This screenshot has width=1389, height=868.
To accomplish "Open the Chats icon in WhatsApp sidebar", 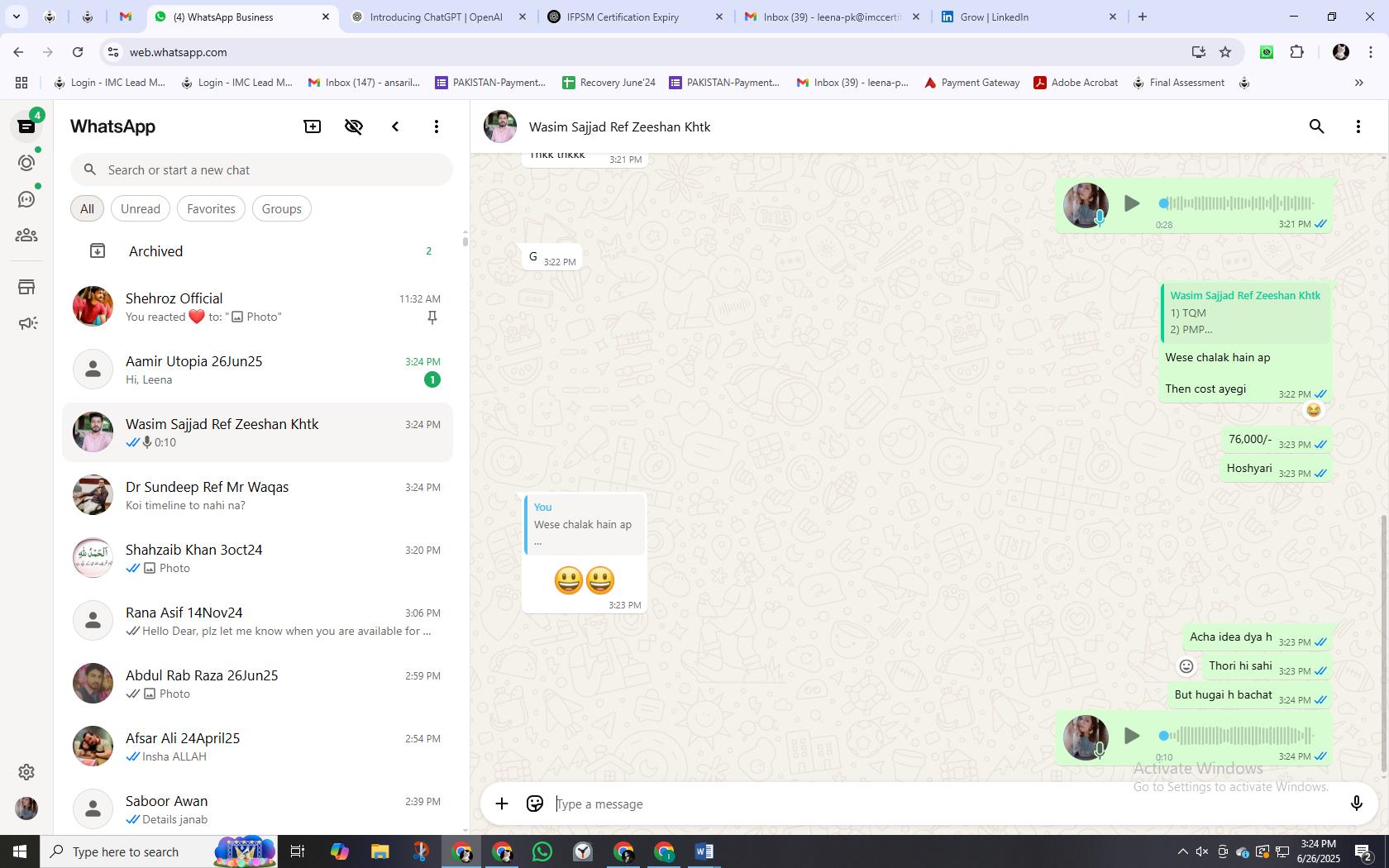I will point(26,126).
